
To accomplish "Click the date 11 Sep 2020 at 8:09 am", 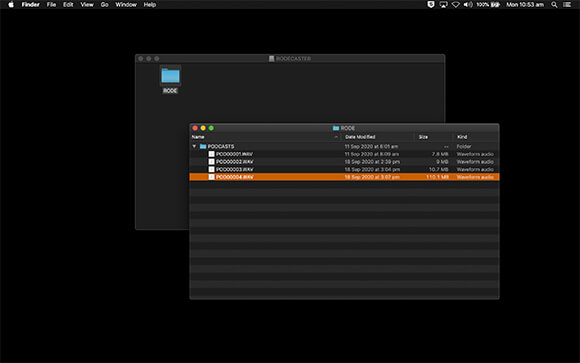I will [x=372, y=154].
